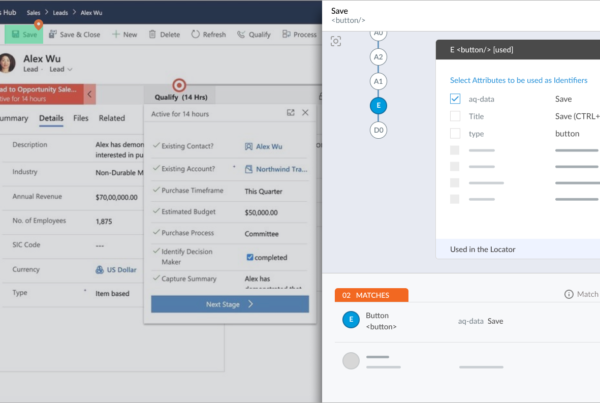Switch to the Files tab
The width and height of the screenshot is (600, 403).
point(81,119)
